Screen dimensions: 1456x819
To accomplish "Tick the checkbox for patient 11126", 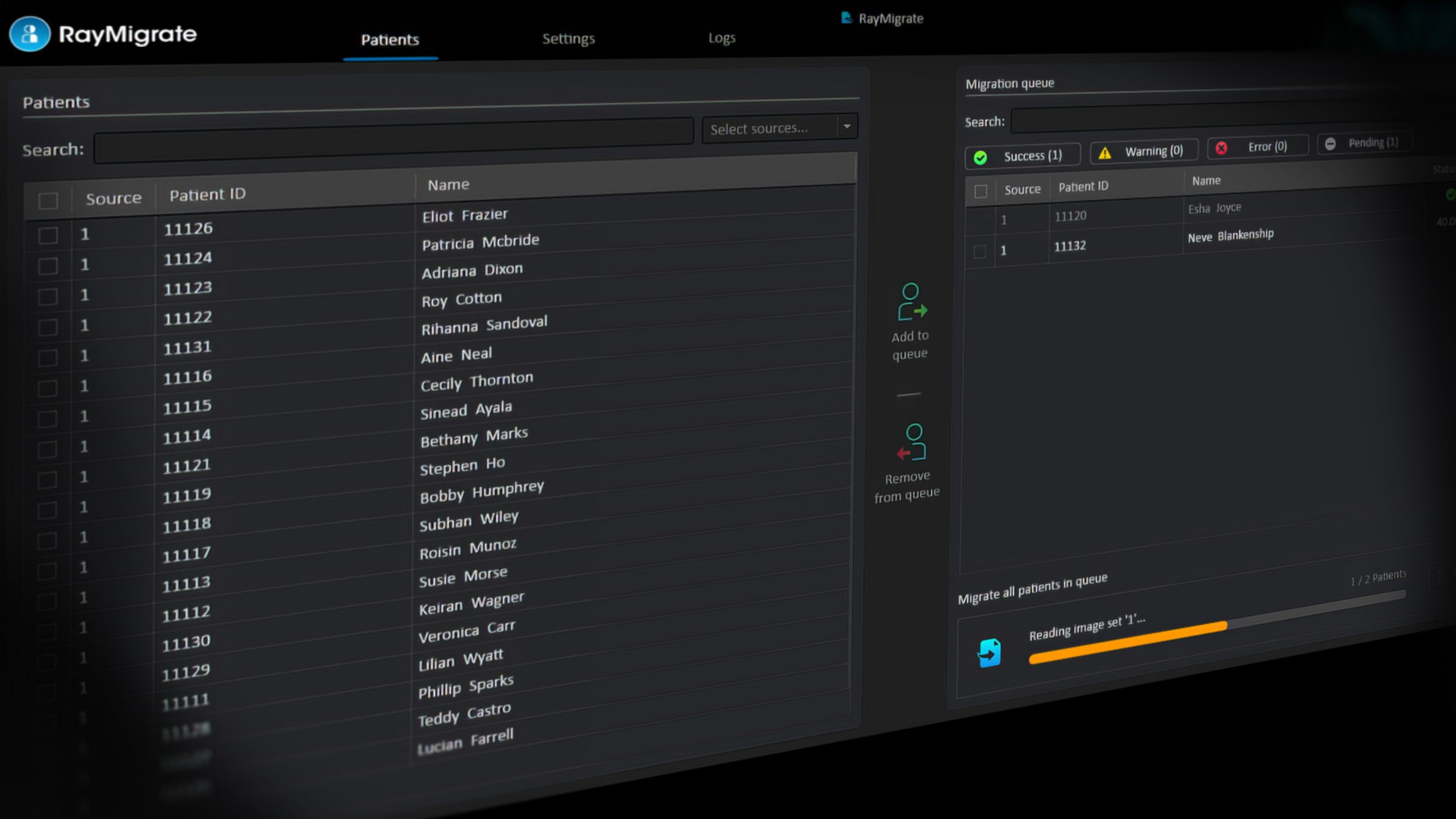I will point(48,235).
